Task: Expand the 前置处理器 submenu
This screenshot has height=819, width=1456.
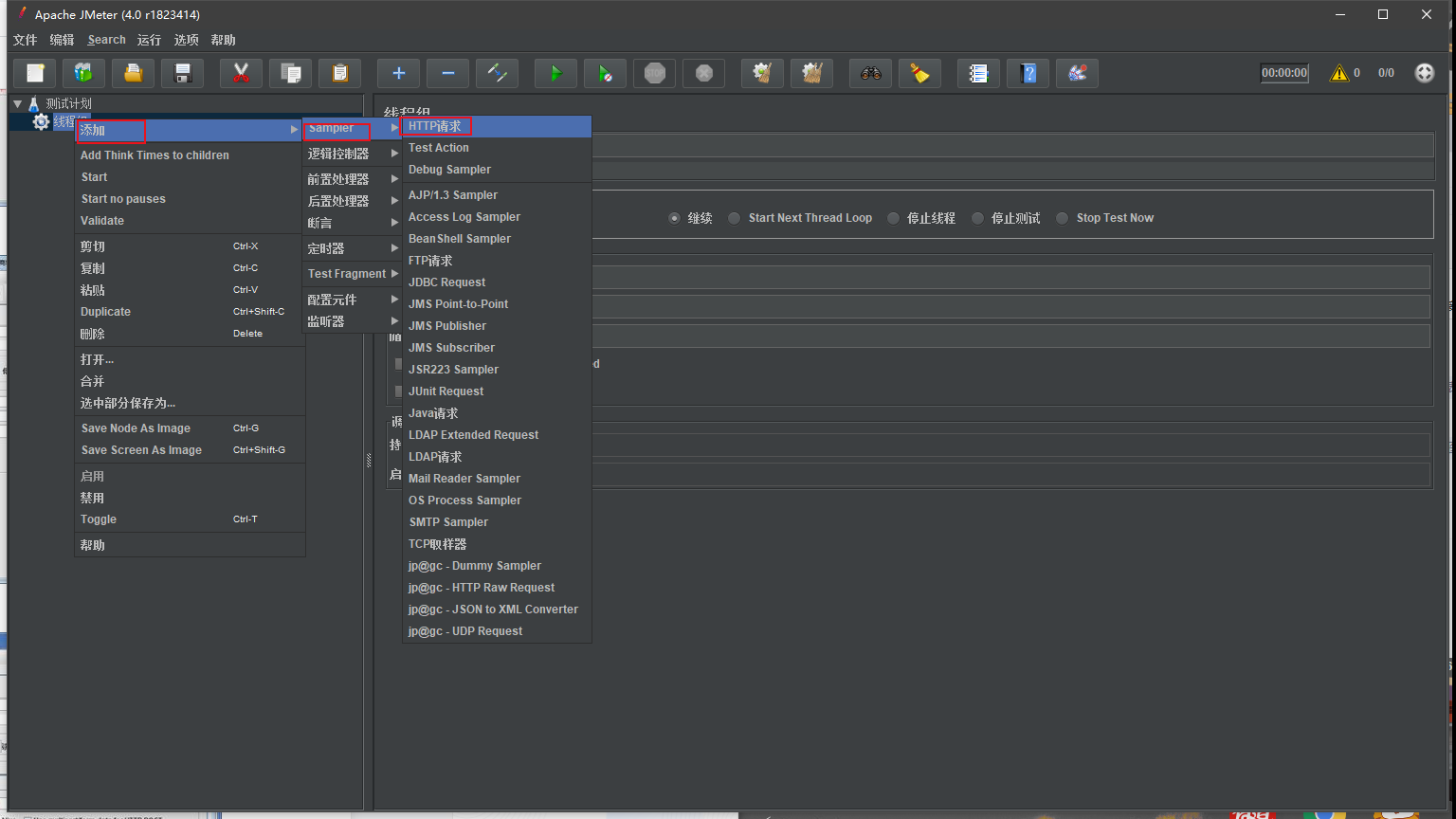Action: pos(352,179)
